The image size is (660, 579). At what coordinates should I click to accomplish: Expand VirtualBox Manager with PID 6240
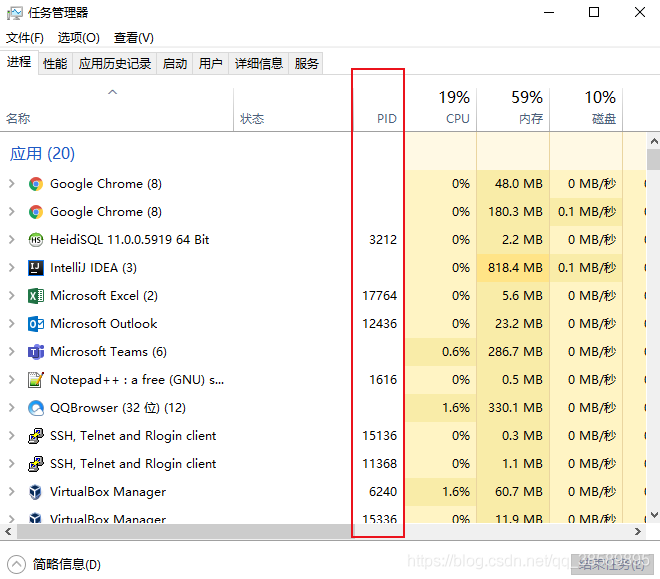pos(12,492)
